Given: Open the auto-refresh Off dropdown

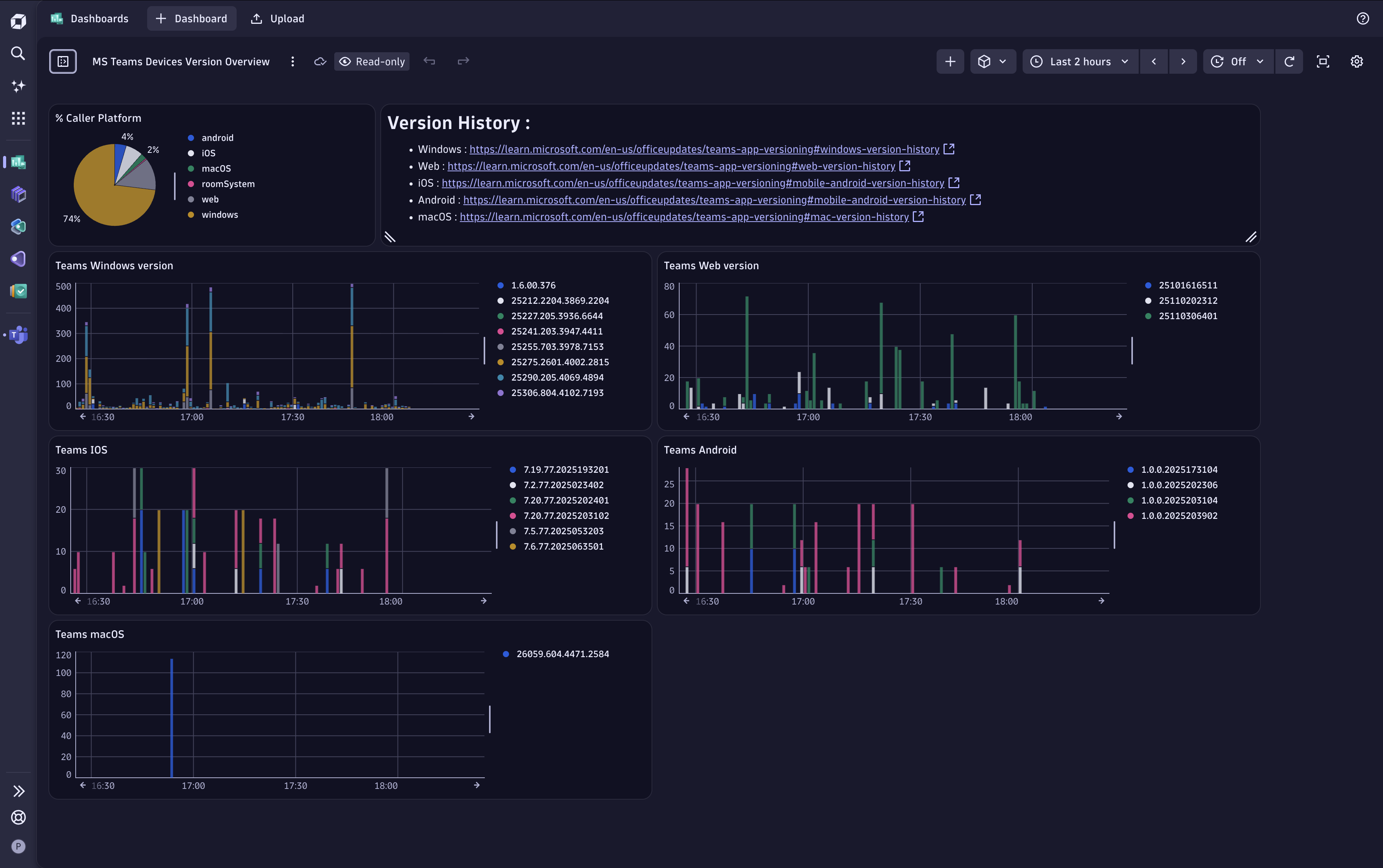Looking at the screenshot, I should coord(1238,61).
